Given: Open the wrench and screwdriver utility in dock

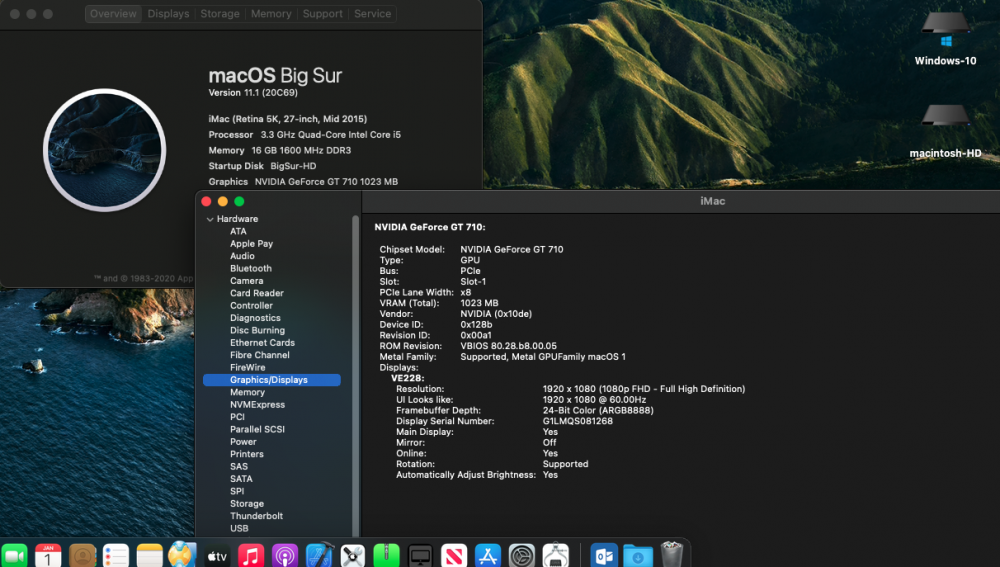Looking at the screenshot, I should pos(353,556).
